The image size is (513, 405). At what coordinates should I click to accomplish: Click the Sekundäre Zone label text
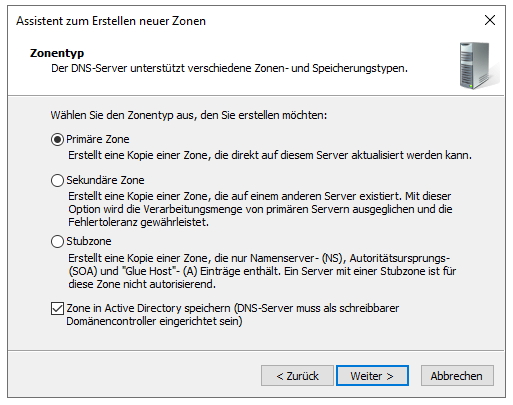click(x=105, y=180)
